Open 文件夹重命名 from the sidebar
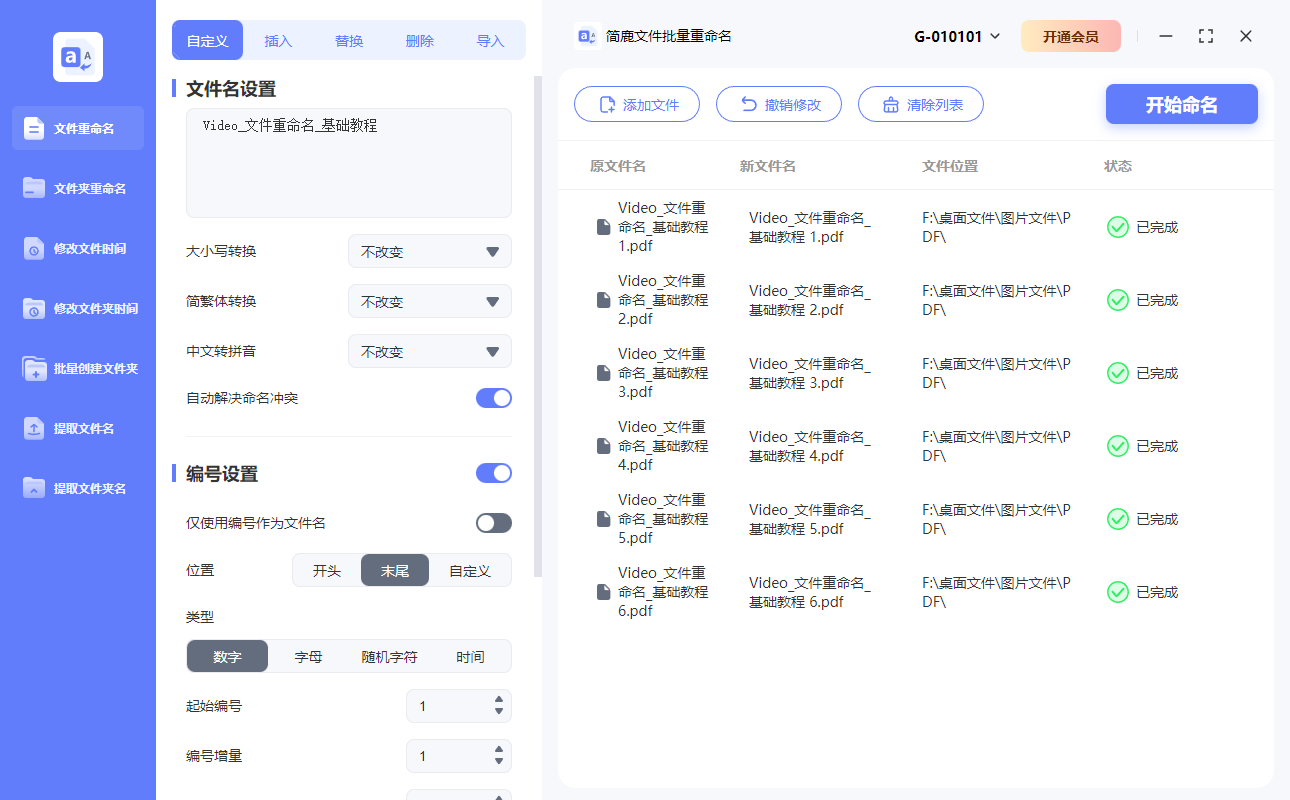This screenshot has height=800, width=1290. click(77, 188)
